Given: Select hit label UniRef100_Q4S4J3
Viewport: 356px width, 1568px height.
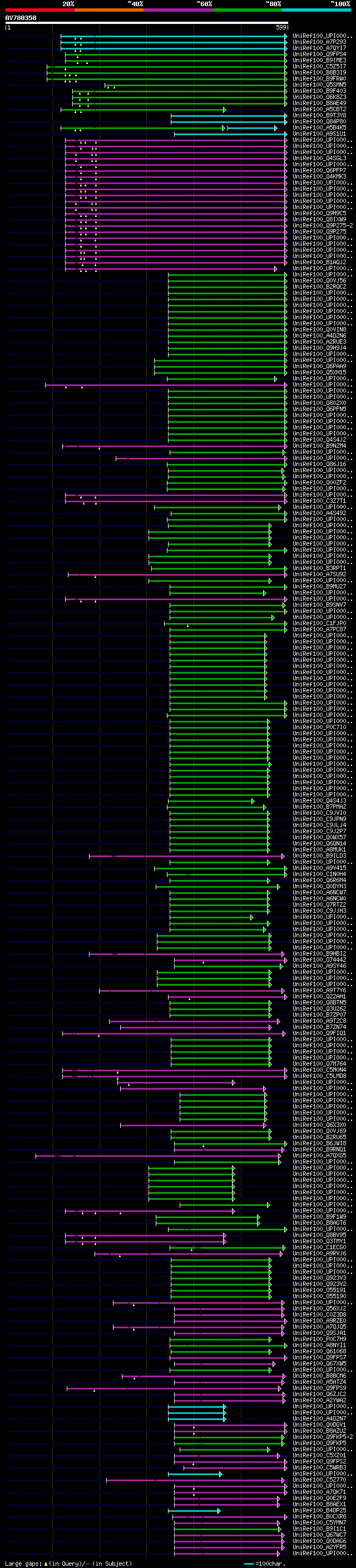Looking at the screenshot, I should [319, 800].
